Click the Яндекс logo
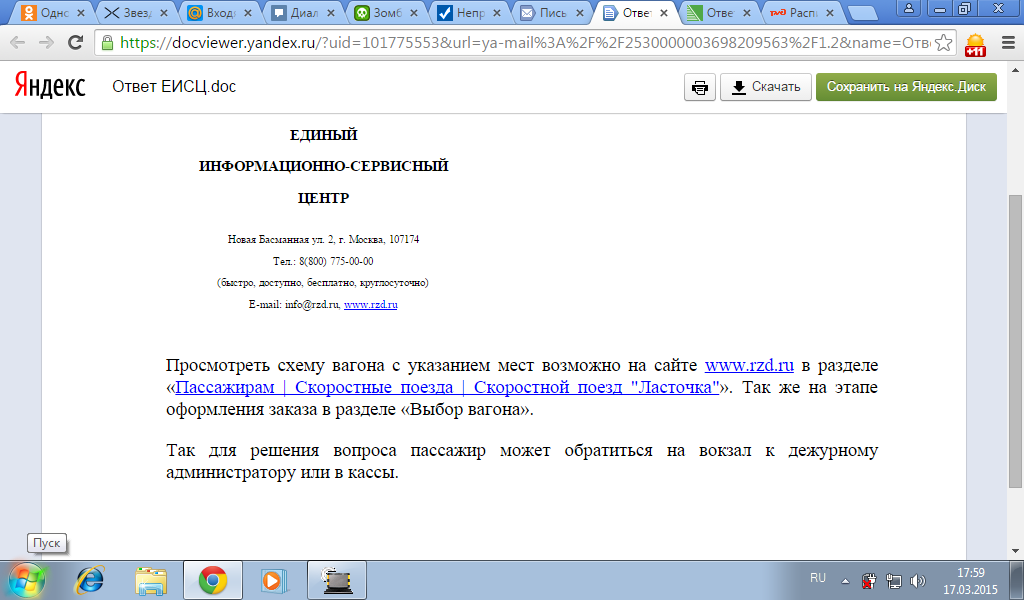The height and width of the screenshot is (600, 1024). 49,87
